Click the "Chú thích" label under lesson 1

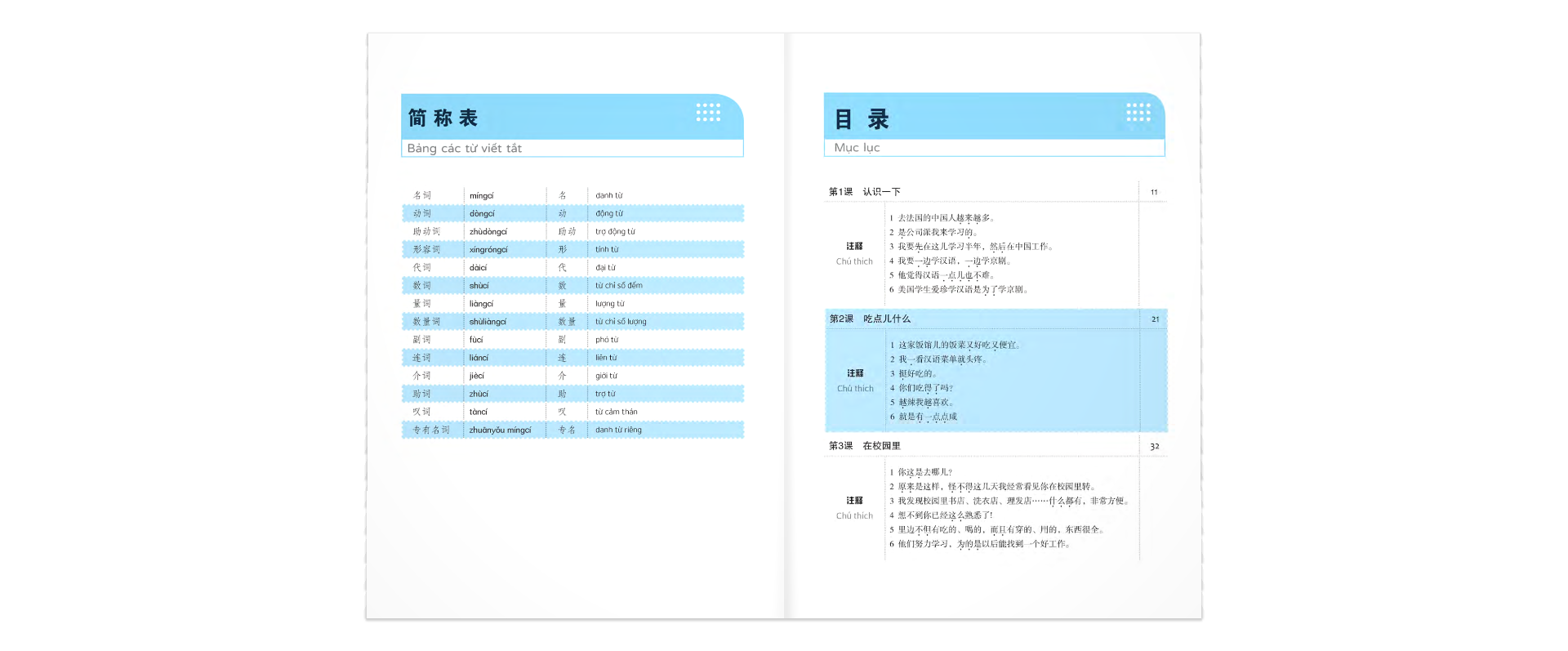point(854,261)
